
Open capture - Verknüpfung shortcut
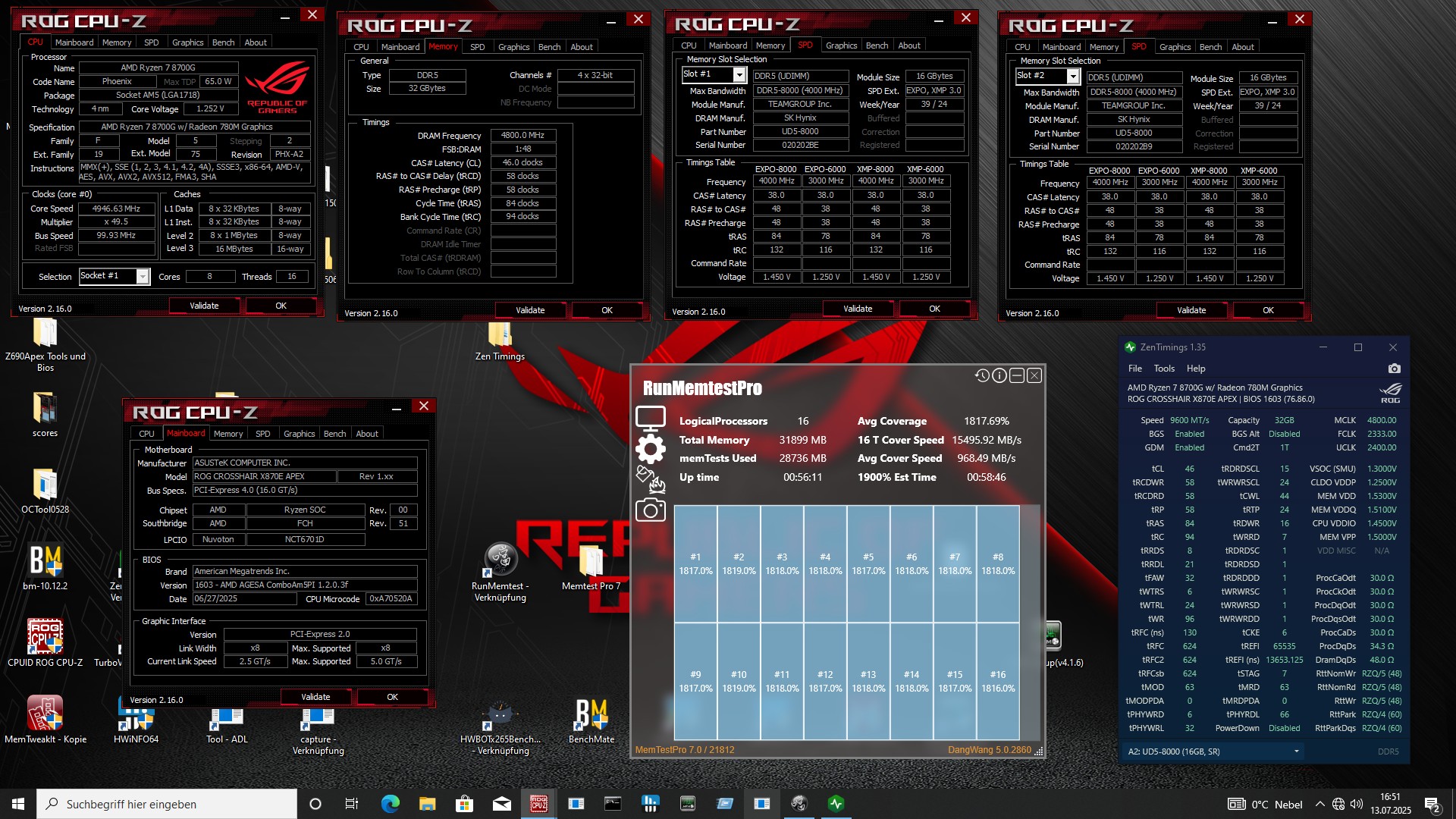[x=318, y=730]
